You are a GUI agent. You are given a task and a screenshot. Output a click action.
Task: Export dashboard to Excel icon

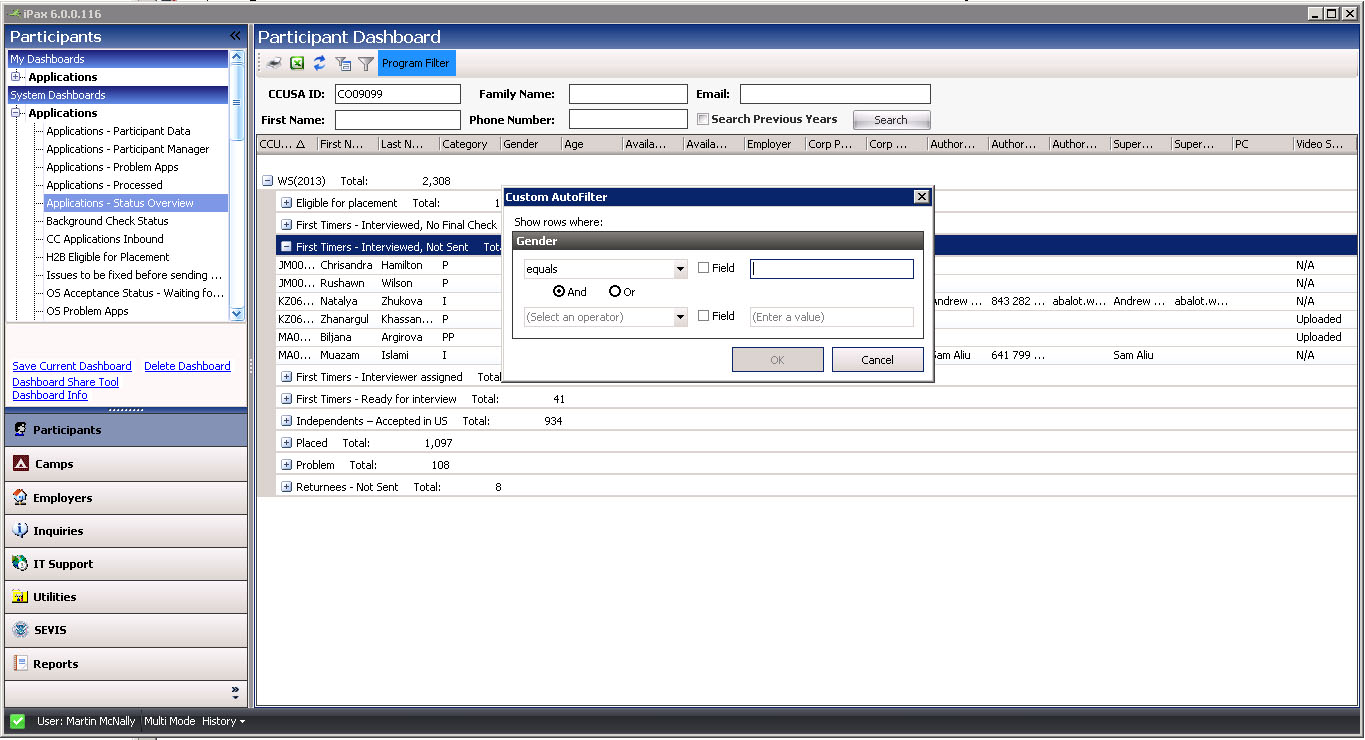(x=297, y=63)
